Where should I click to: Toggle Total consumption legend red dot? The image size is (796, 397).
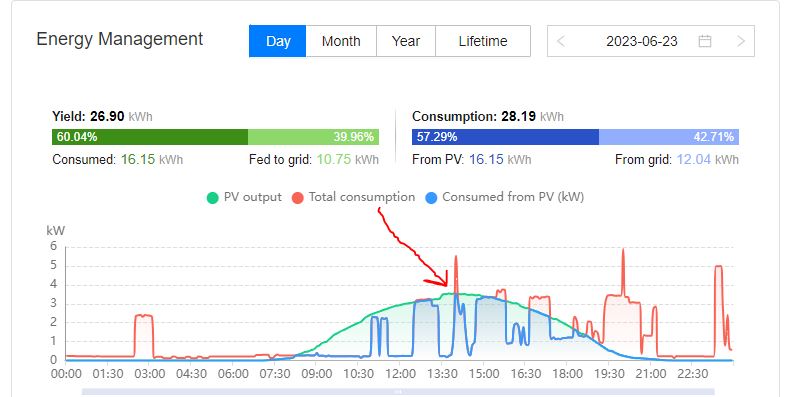coord(297,197)
